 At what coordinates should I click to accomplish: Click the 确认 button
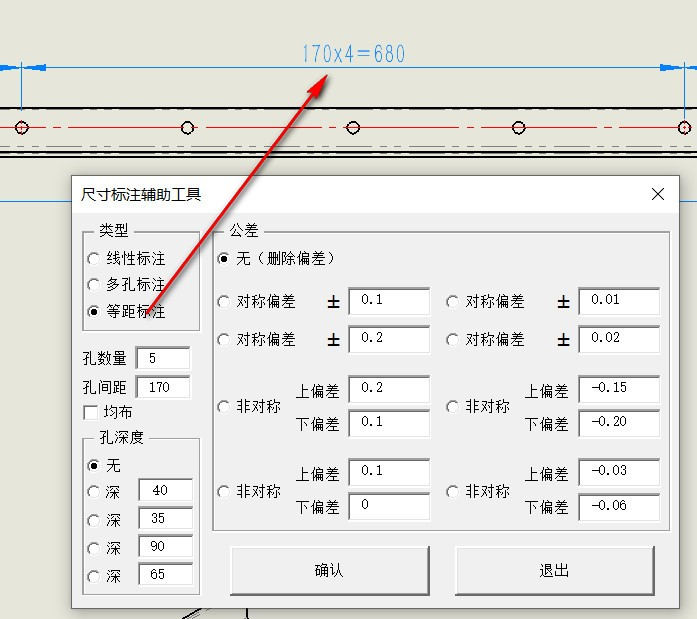[330, 571]
